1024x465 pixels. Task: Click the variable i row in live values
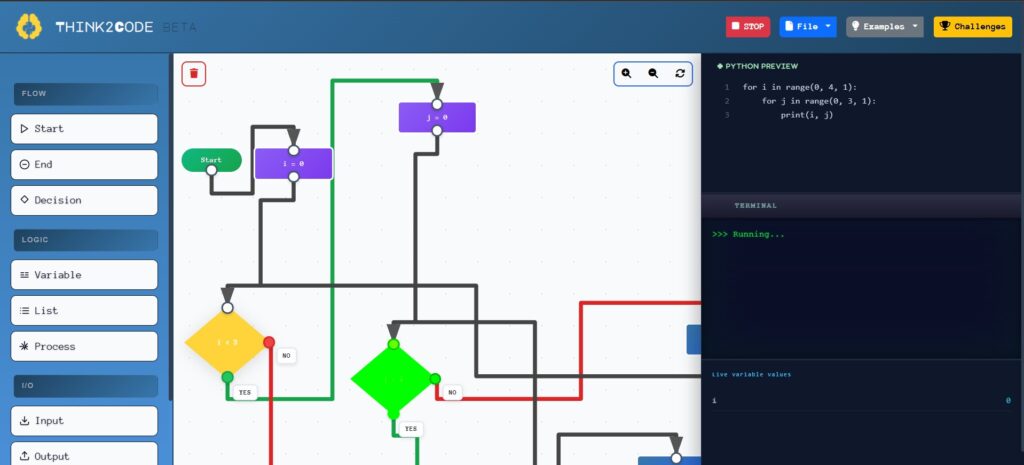pos(862,400)
